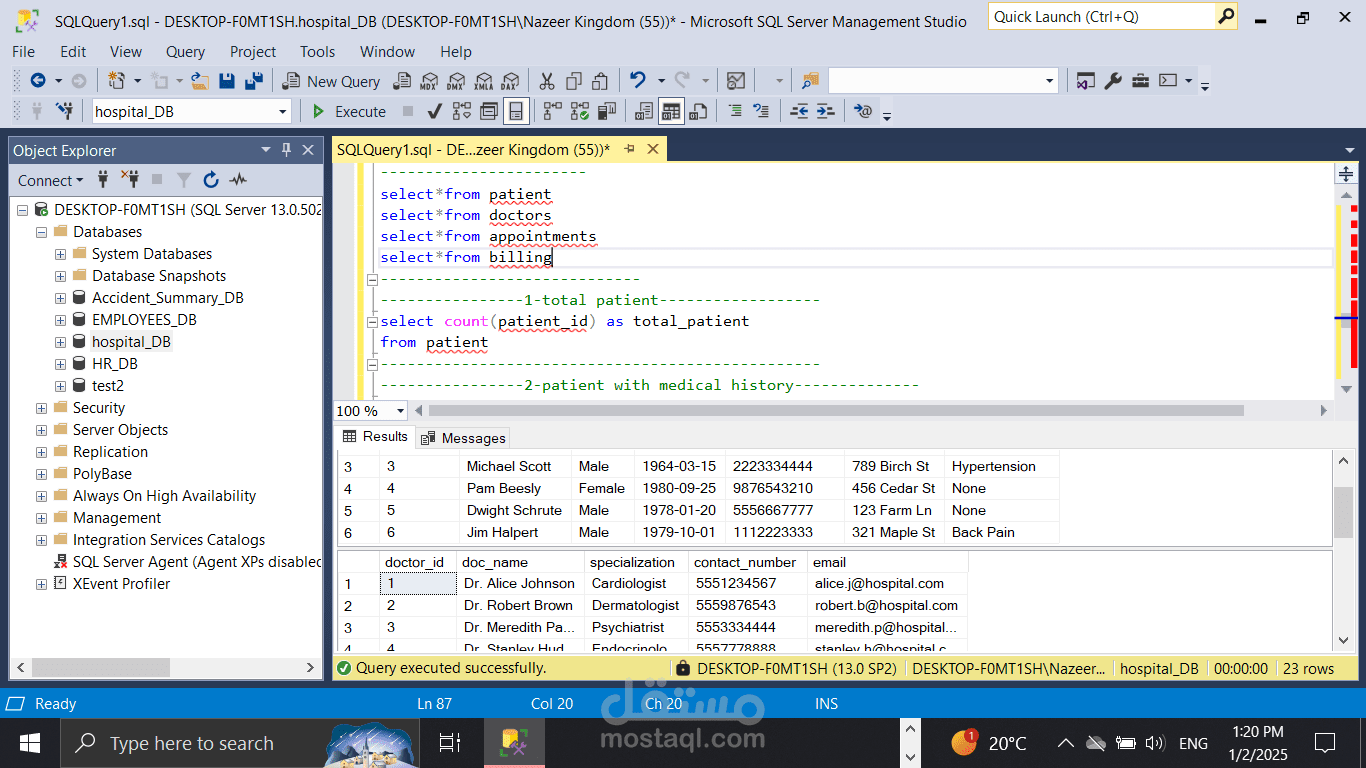The width and height of the screenshot is (1366, 768).
Task: Click the Increase Indent icon
Action: pyautogui.click(x=825, y=111)
